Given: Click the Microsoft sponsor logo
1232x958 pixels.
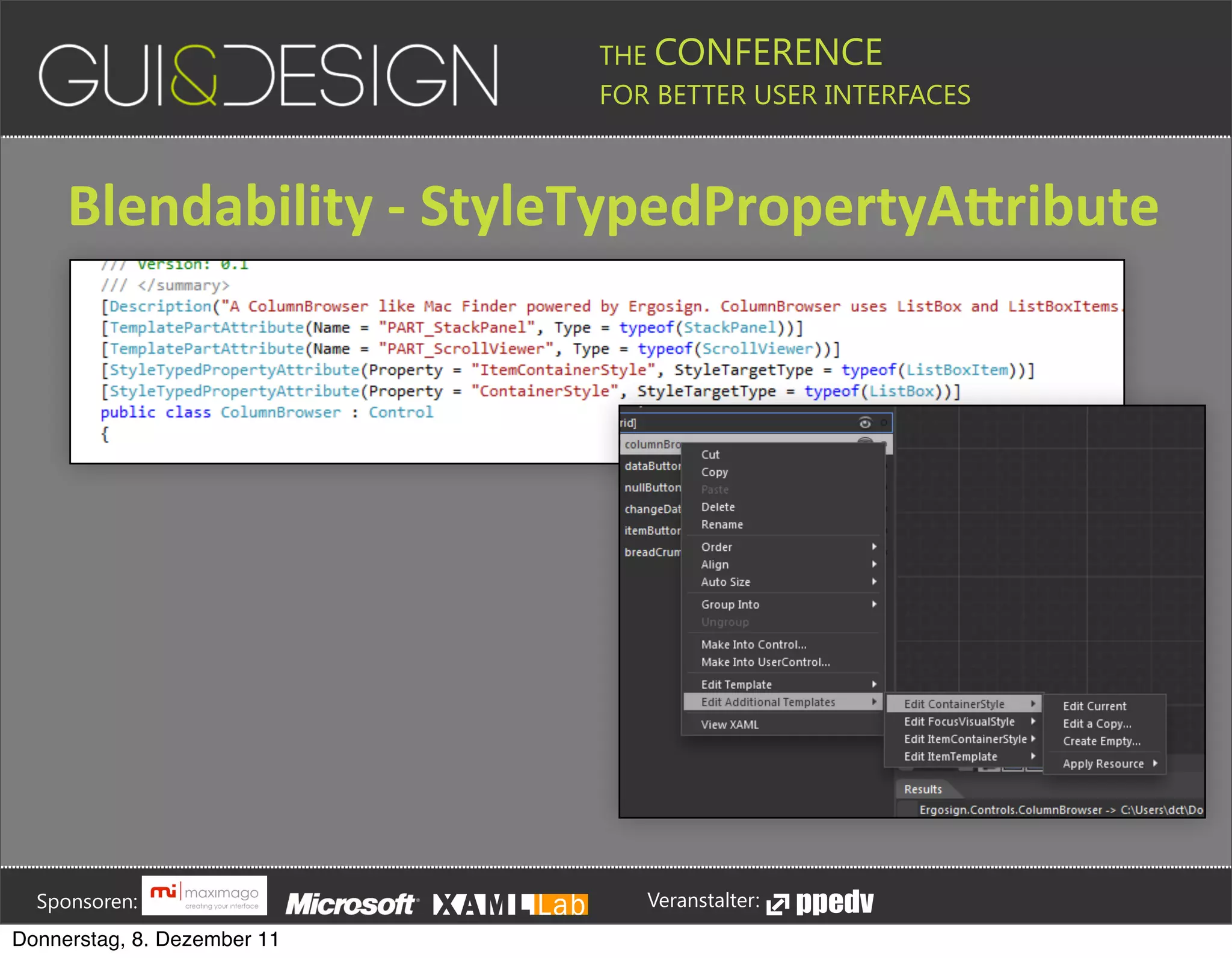Looking at the screenshot, I should point(352,904).
